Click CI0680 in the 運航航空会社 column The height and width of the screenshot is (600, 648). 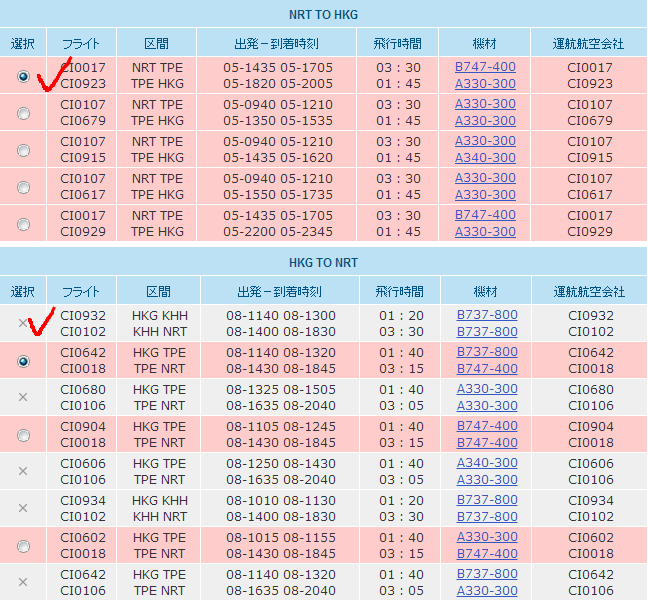tap(591, 390)
